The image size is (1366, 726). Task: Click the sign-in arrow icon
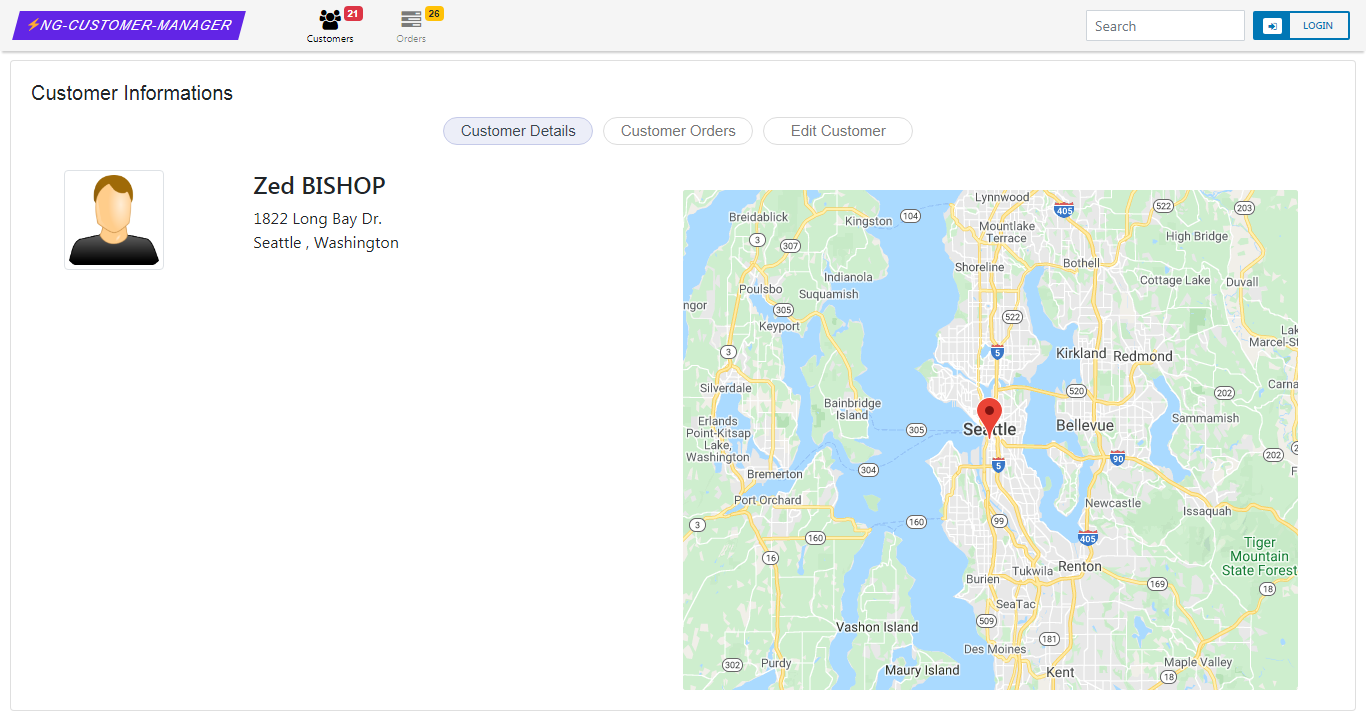(x=1272, y=26)
